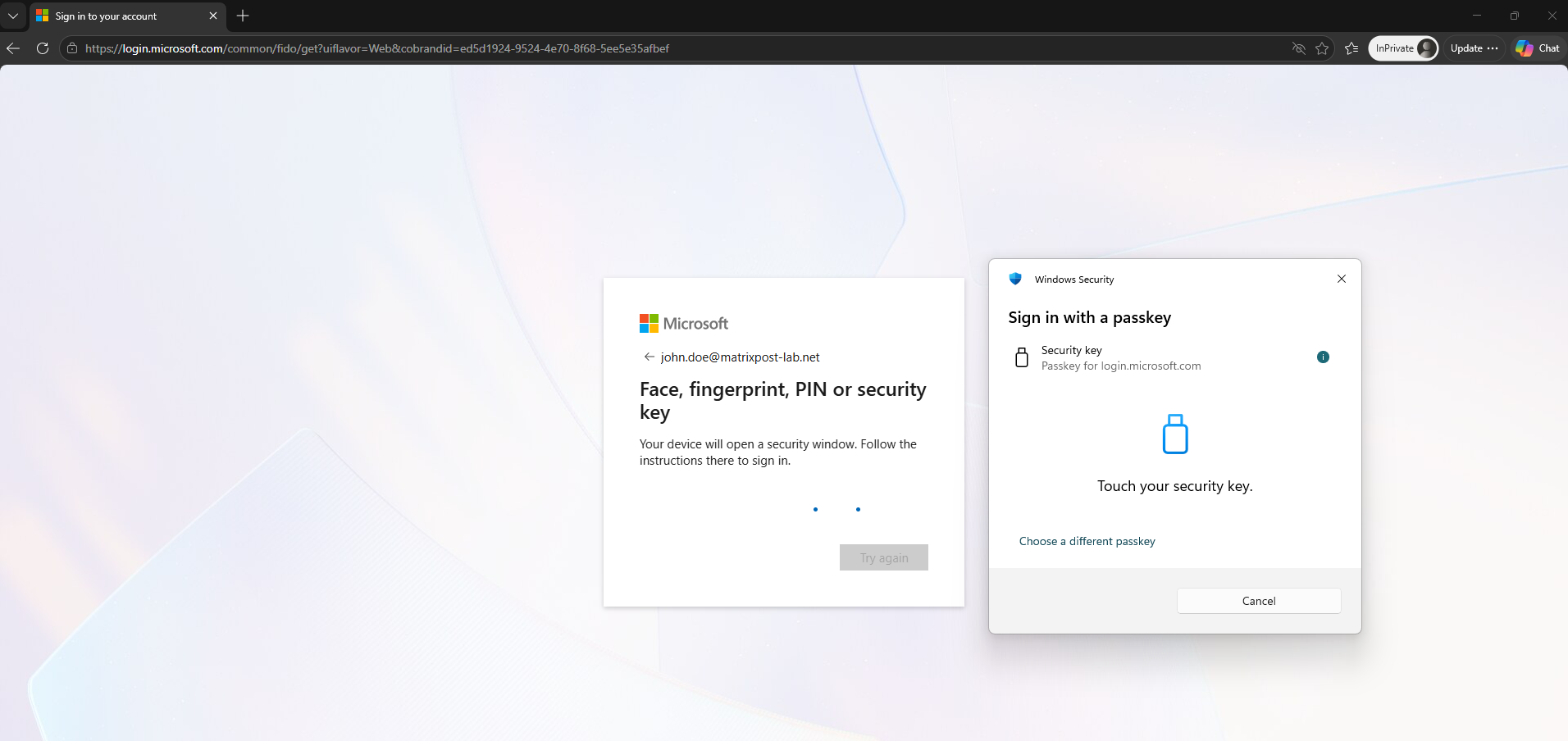Refresh the current page
The width and height of the screenshot is (1568, 741).
pyautogui.click(x=43, y=48)
